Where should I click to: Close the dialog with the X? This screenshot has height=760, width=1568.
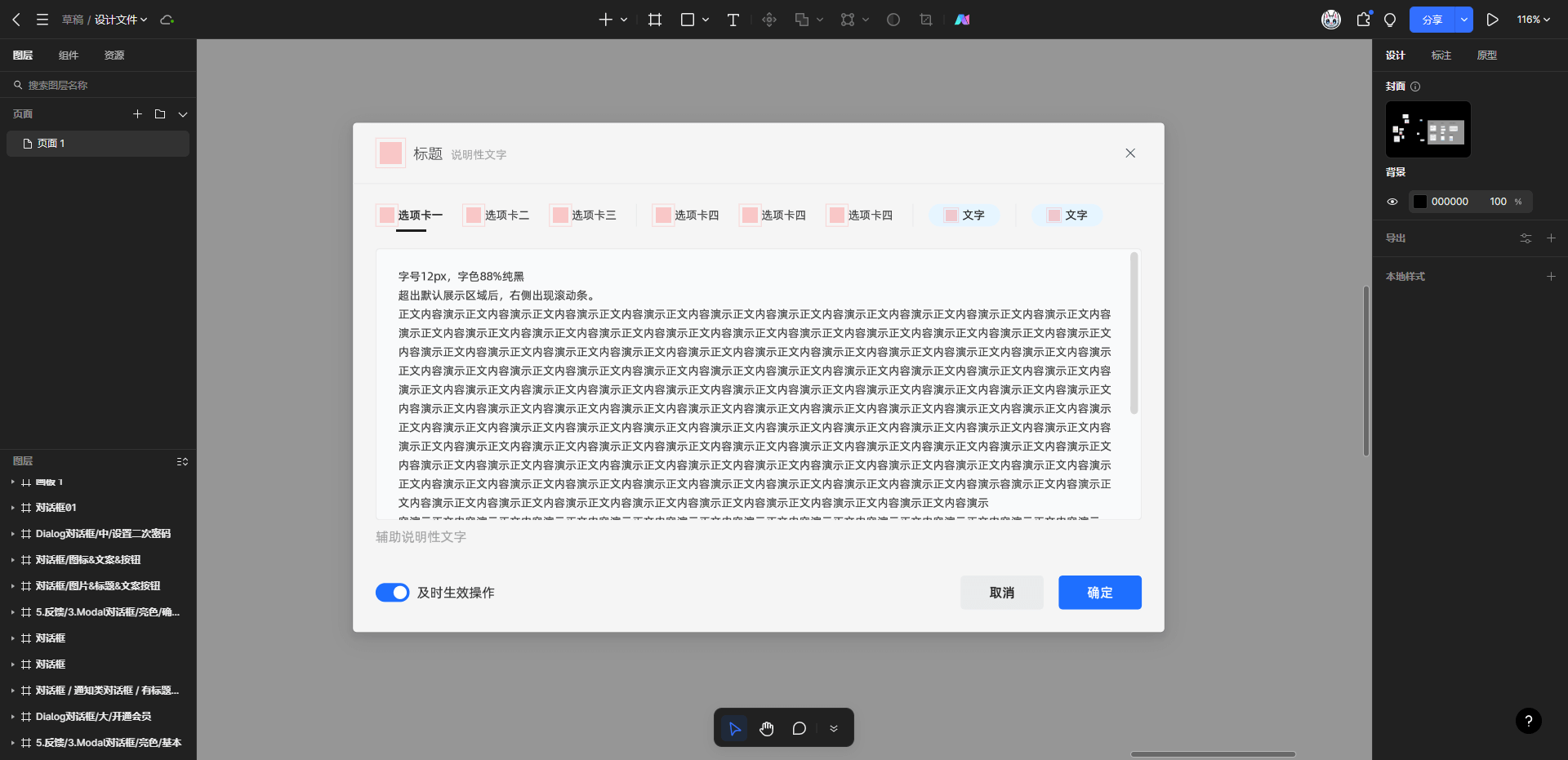[1130, 153]
